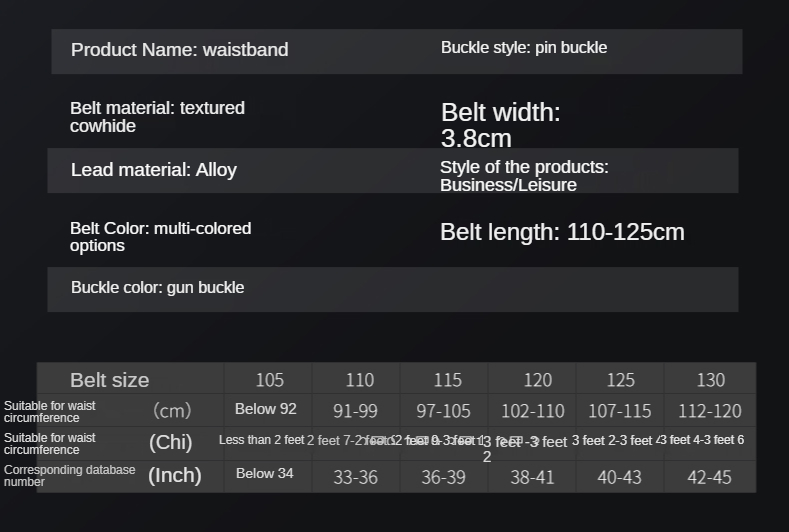789x532 pixels.
Task: Select the 33-36 inch size cell
Action: tap(355, 477)
